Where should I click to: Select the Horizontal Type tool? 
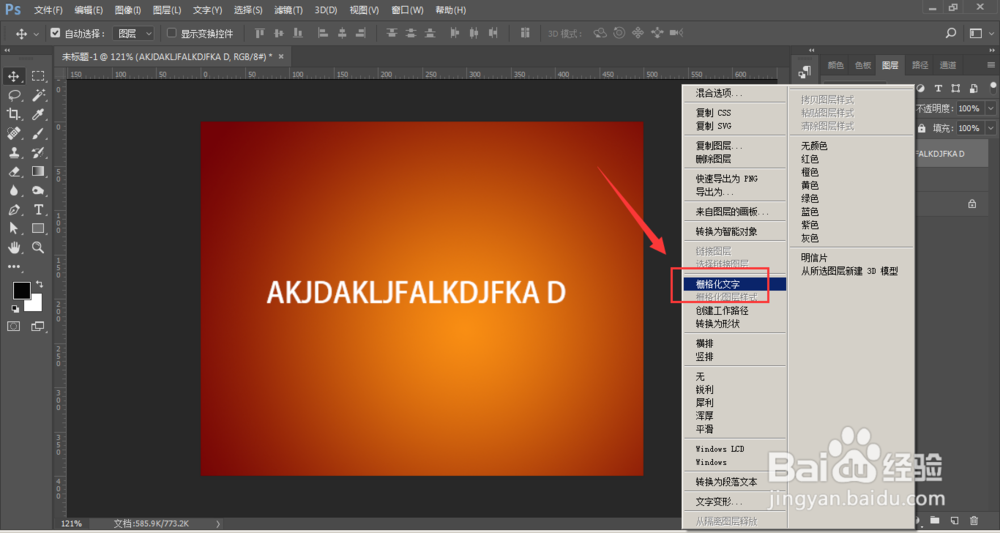(x=38, y=210)
